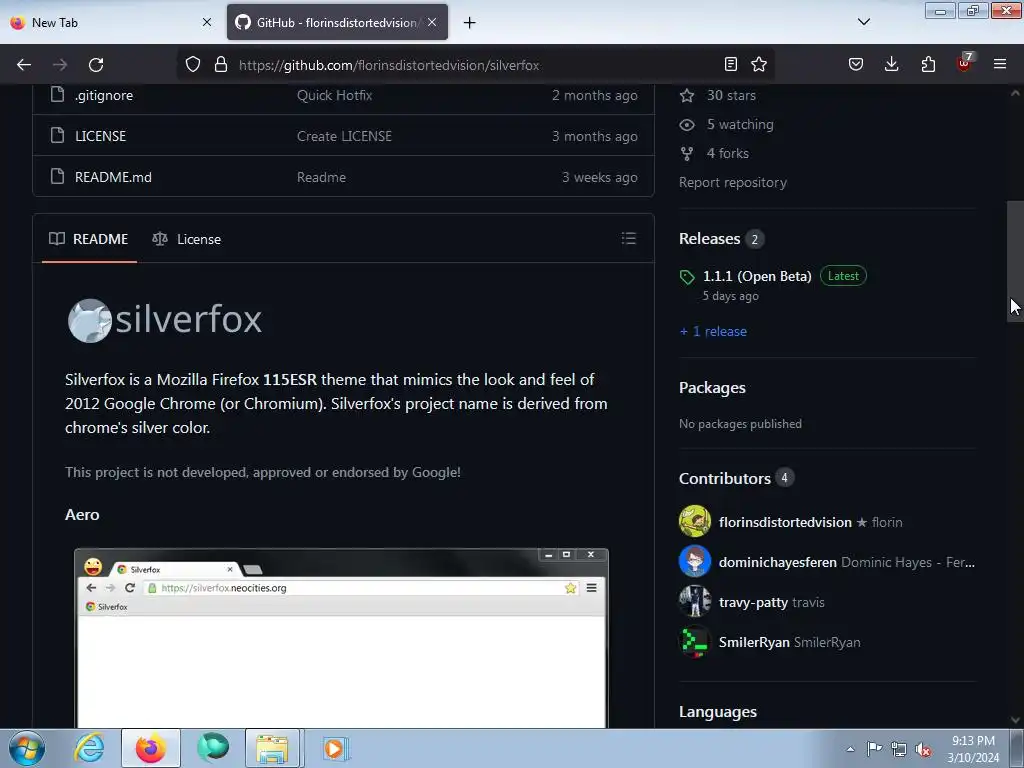Show hidden tray icons arrow
The height and width of the screenshot is (768, 1024).
[850, 749]
